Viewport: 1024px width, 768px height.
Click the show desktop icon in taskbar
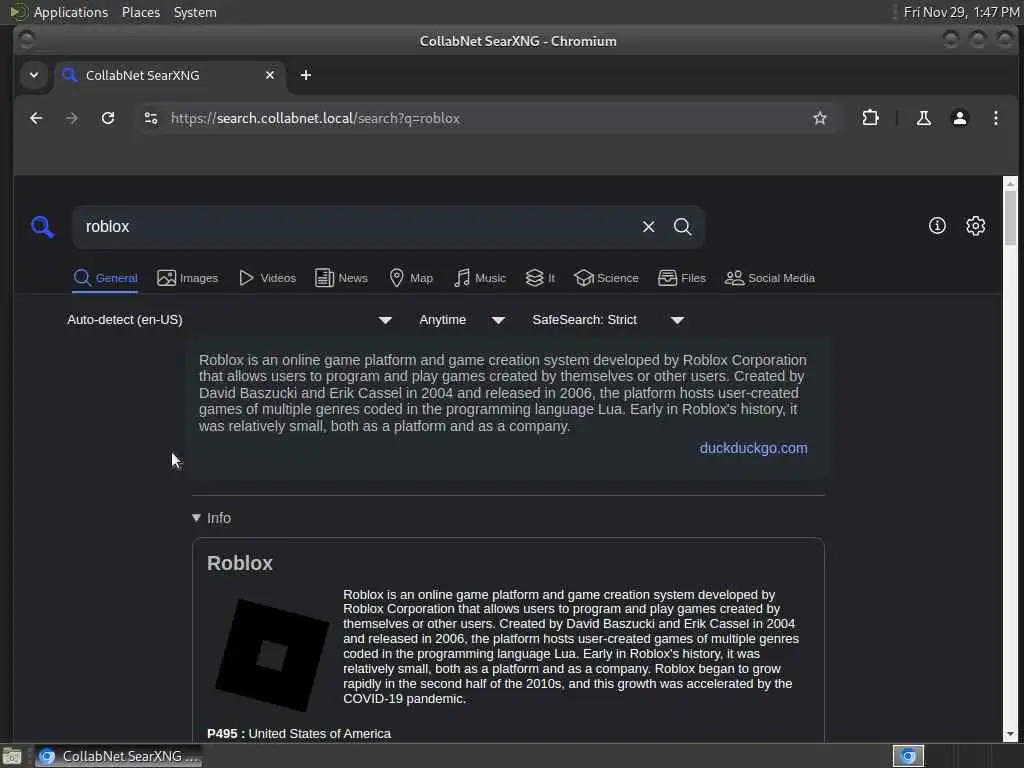tap(12, 756)
